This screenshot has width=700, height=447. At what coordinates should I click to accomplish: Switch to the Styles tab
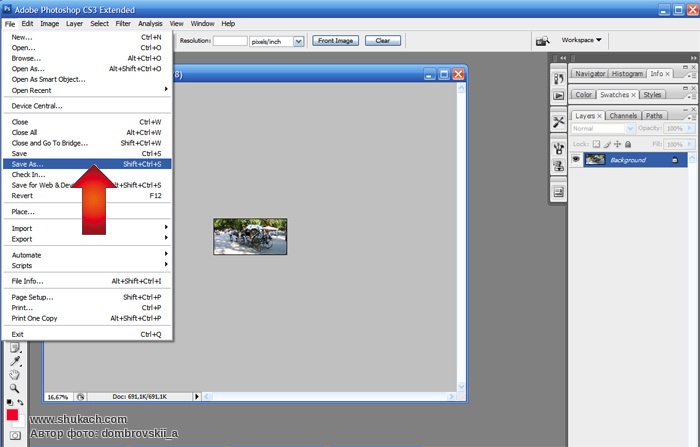[652, 95]
